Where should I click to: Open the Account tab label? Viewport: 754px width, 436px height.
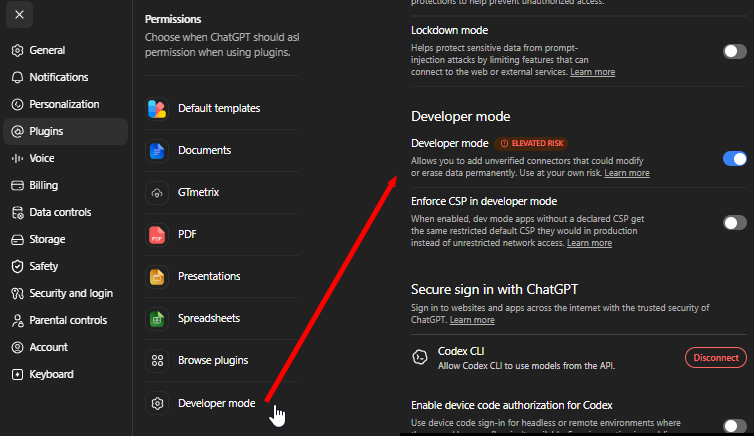[x=49, y=347]
